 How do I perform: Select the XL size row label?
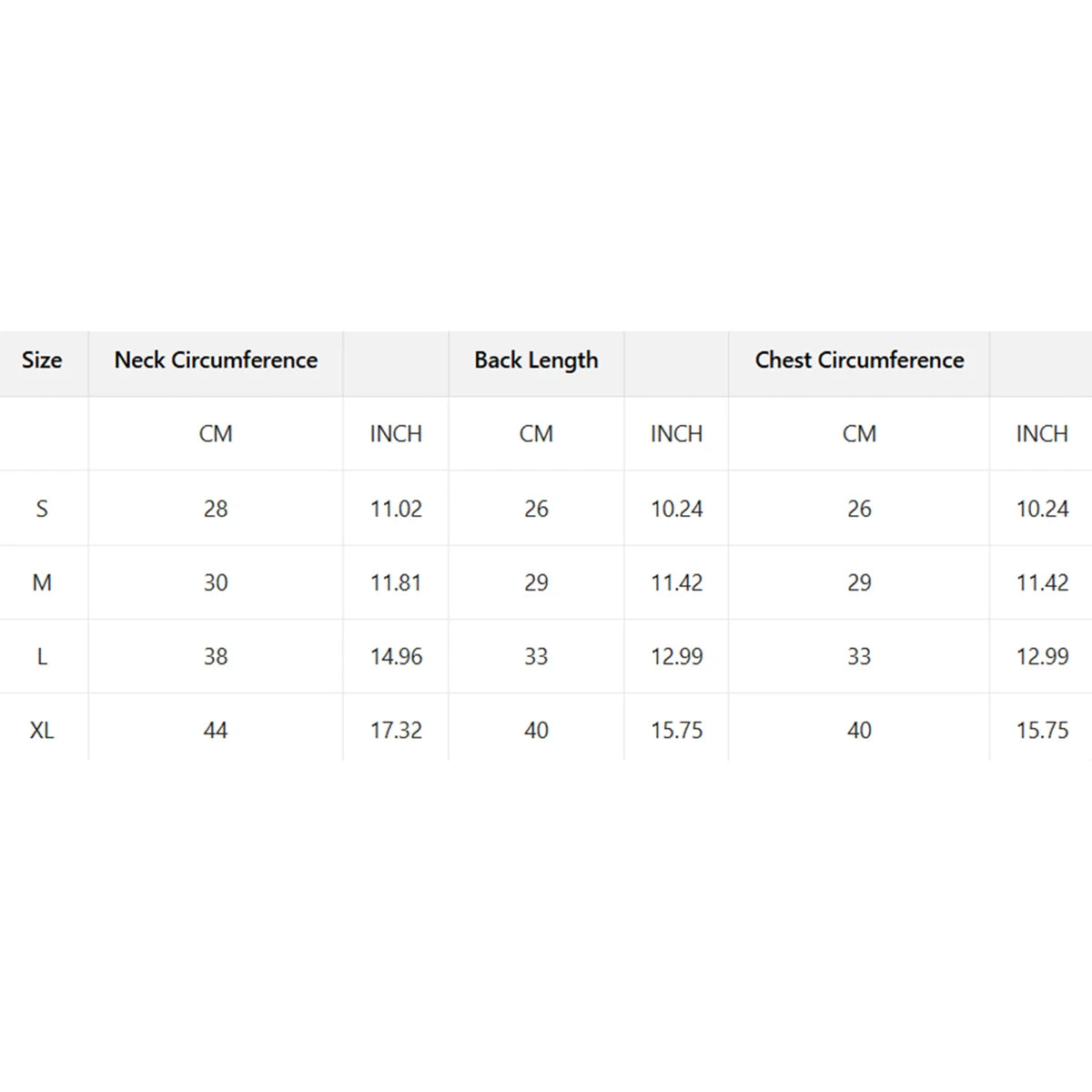pos(42,730)
